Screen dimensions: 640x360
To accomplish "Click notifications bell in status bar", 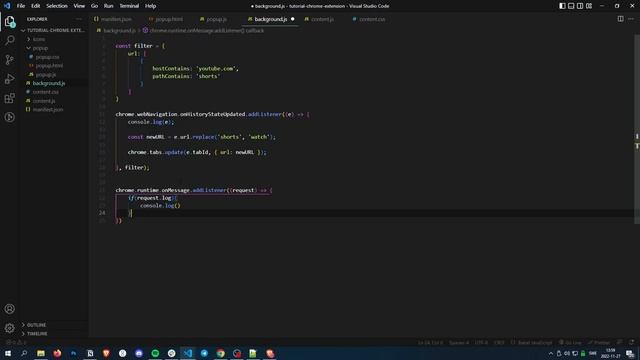I will pyautogui.click(x=632, y=342).
